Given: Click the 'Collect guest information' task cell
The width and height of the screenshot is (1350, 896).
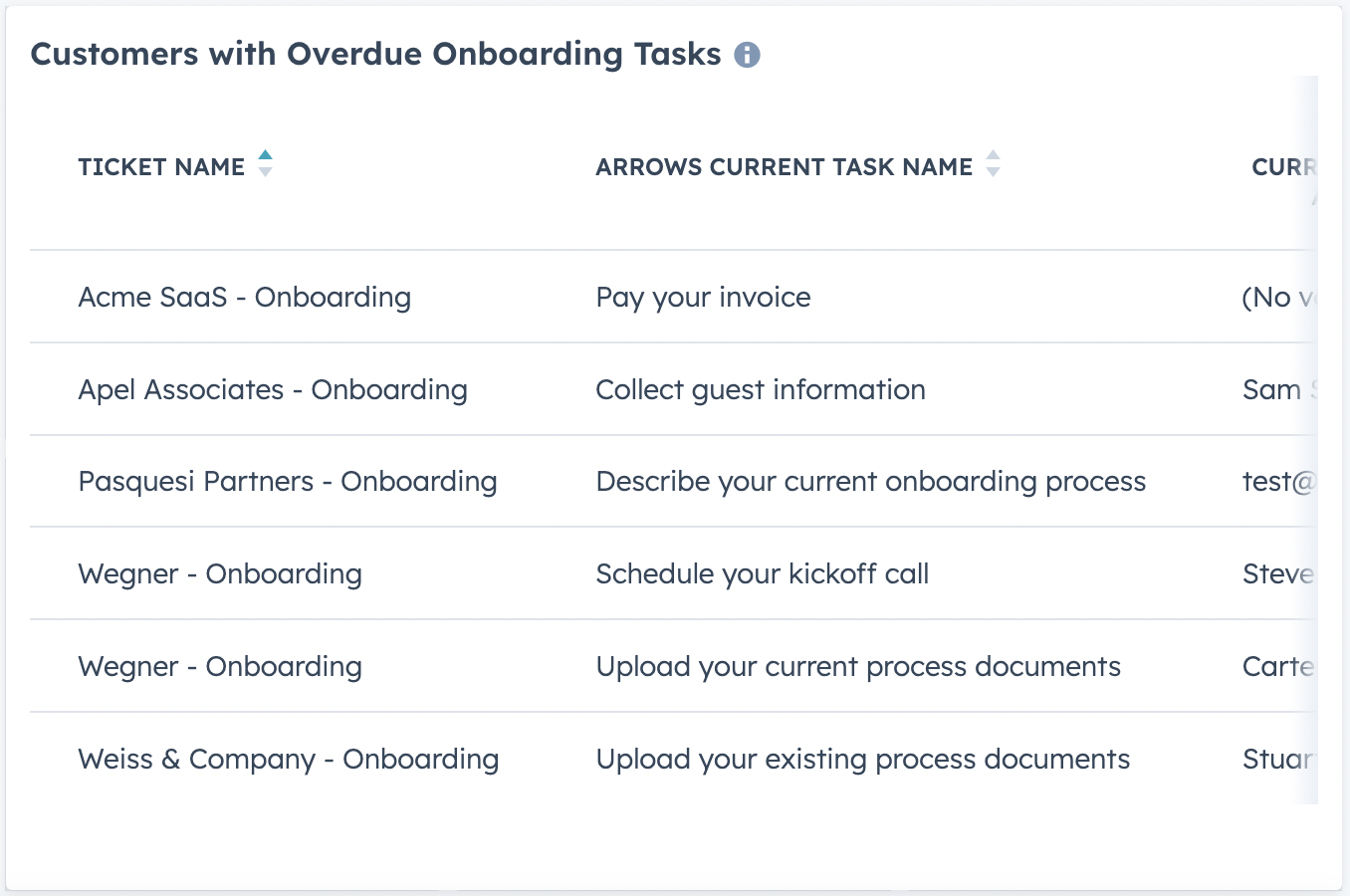Looking at the screenshot, I should [x=761, y=389].
